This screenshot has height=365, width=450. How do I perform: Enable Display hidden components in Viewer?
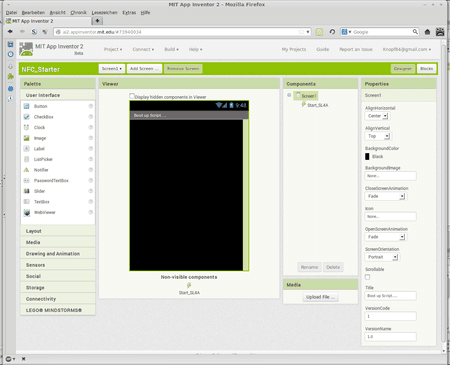coord(132,96)
